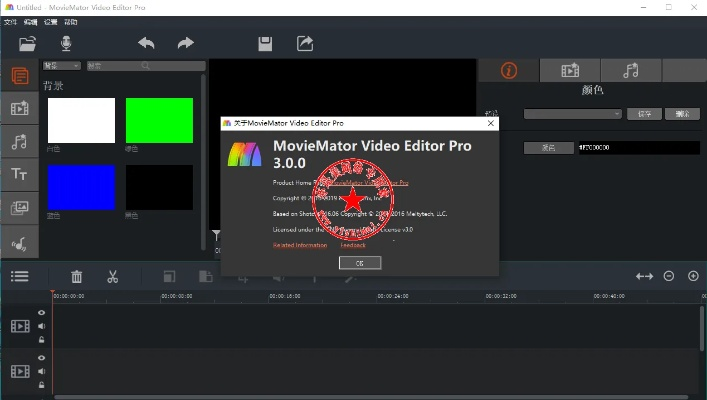Click the open folder icon in toolbar
Image resolution: width=707 pixels, height=400 pixels.
pos(27,44)
